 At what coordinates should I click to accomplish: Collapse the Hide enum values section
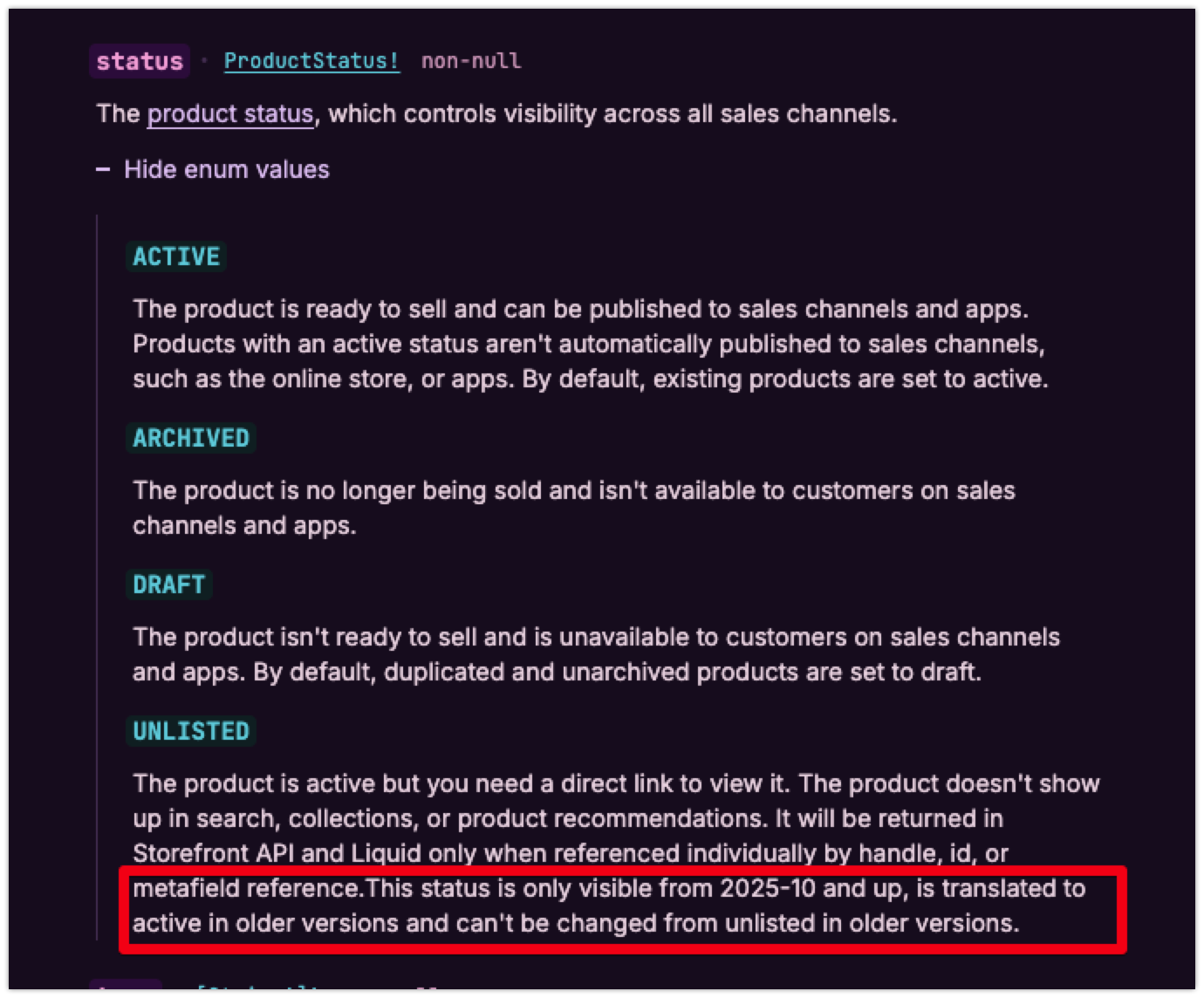coord(226,170)
